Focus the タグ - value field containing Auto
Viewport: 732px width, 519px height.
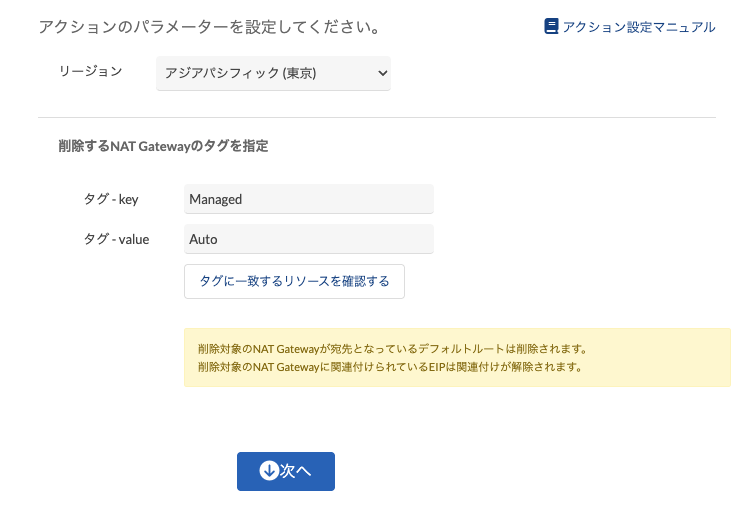click(x=309, y=239)
